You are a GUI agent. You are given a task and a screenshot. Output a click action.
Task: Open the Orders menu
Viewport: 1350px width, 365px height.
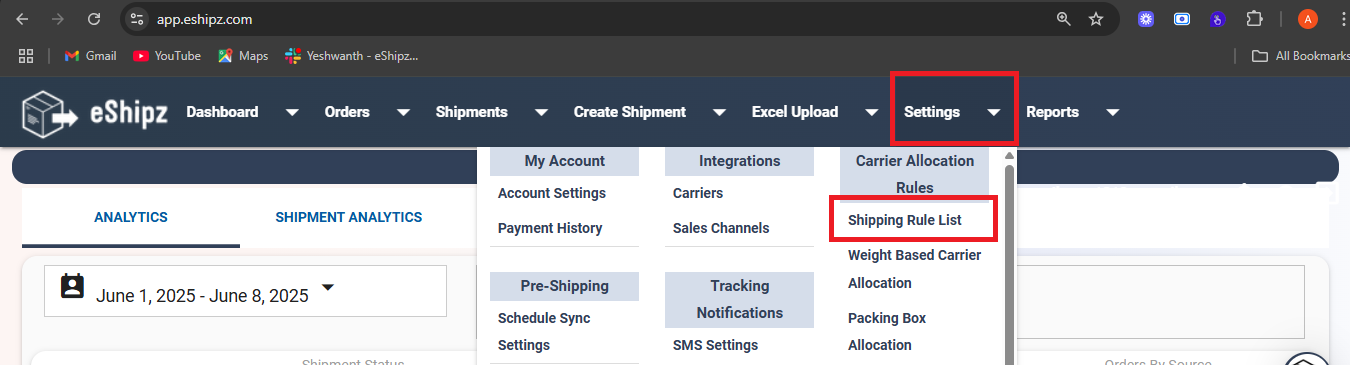pos(347,112)
